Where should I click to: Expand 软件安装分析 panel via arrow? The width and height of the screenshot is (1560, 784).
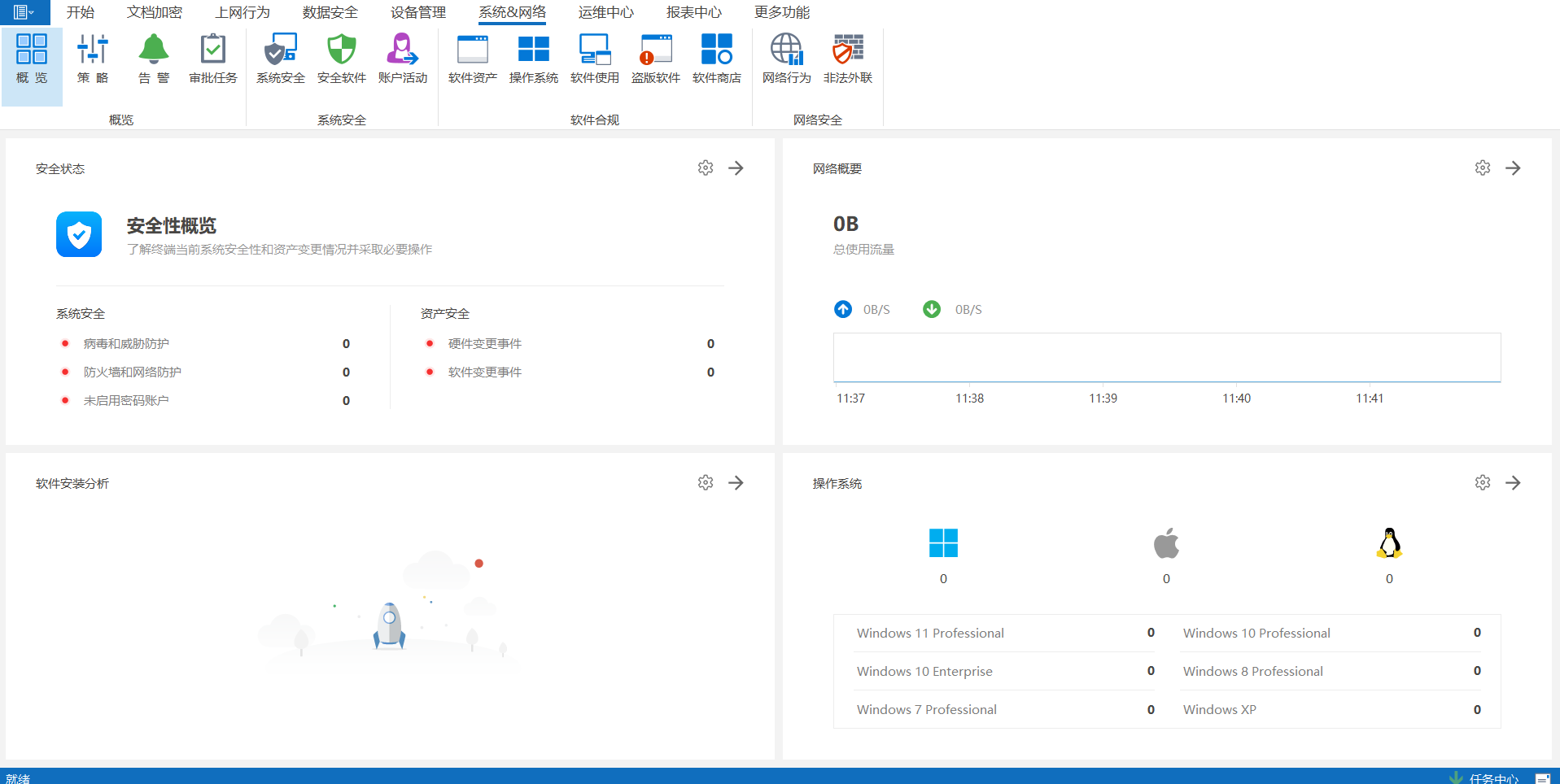coord(736,482)
